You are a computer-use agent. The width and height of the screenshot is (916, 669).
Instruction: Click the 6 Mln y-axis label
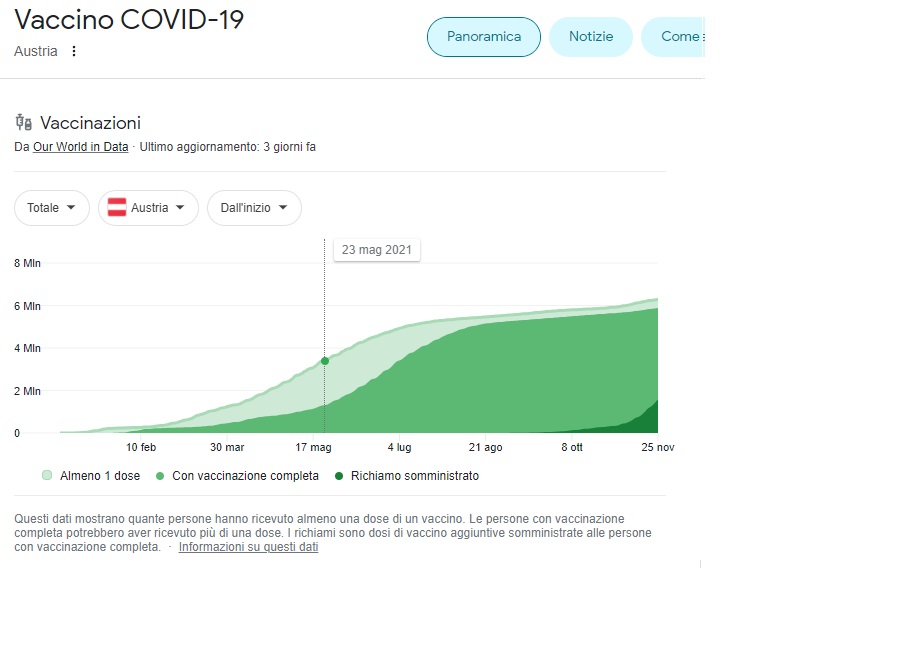click(x=27, y=306)
